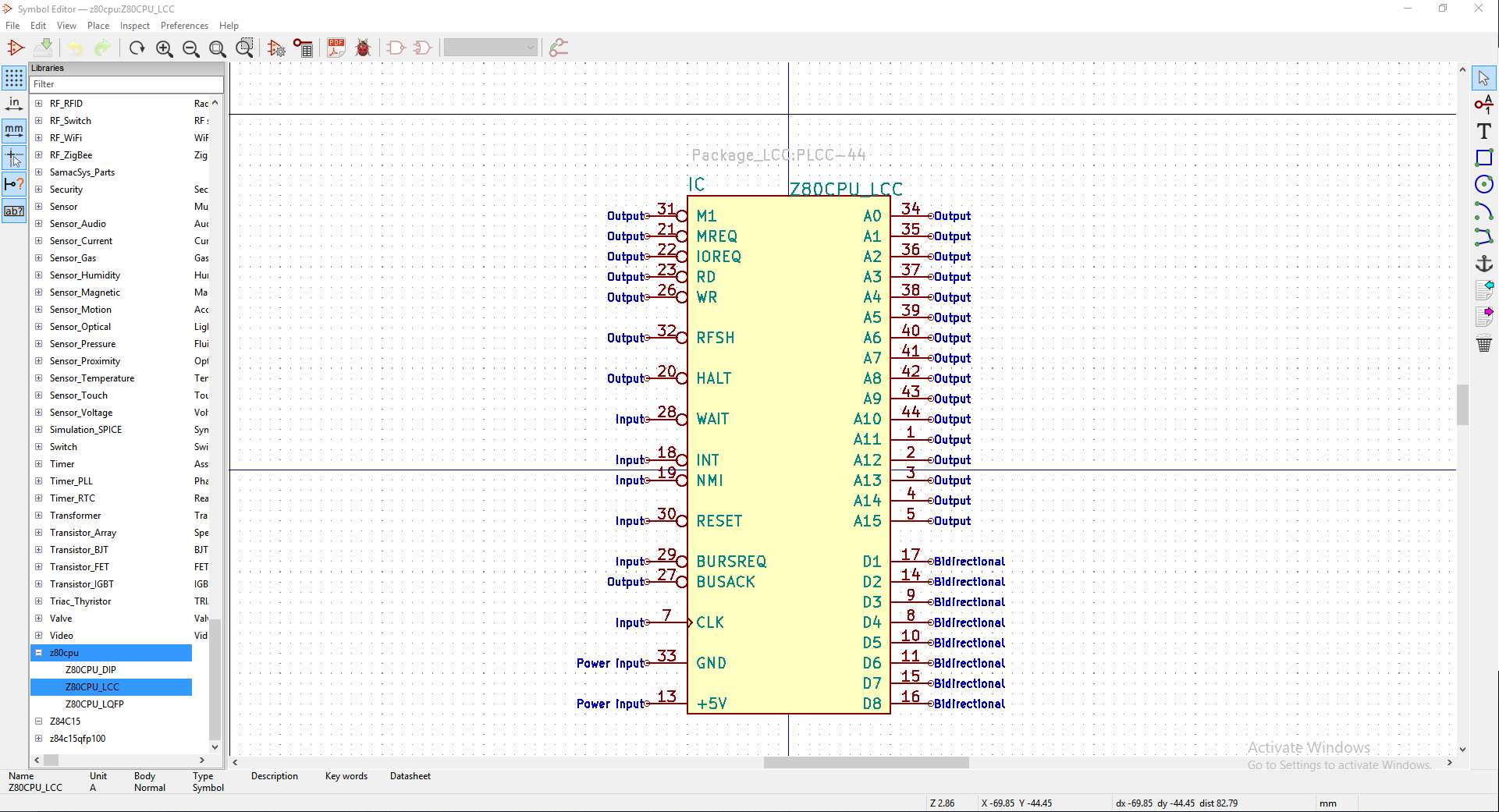
Task: Expand the Simulation_SPICE library
Action: coord(38,429)
